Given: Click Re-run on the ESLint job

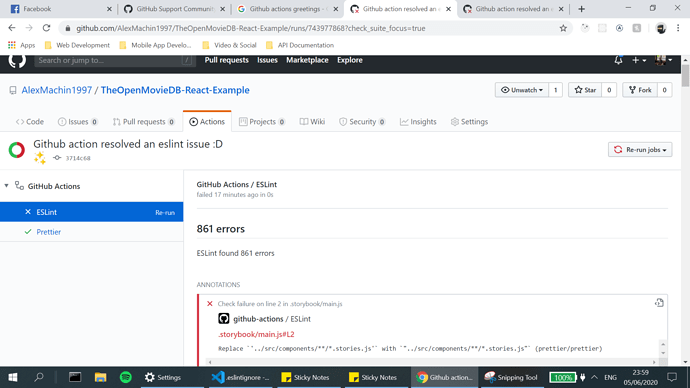Looking at the screenshot, I should pyautogui.click(x=165, y=212).
